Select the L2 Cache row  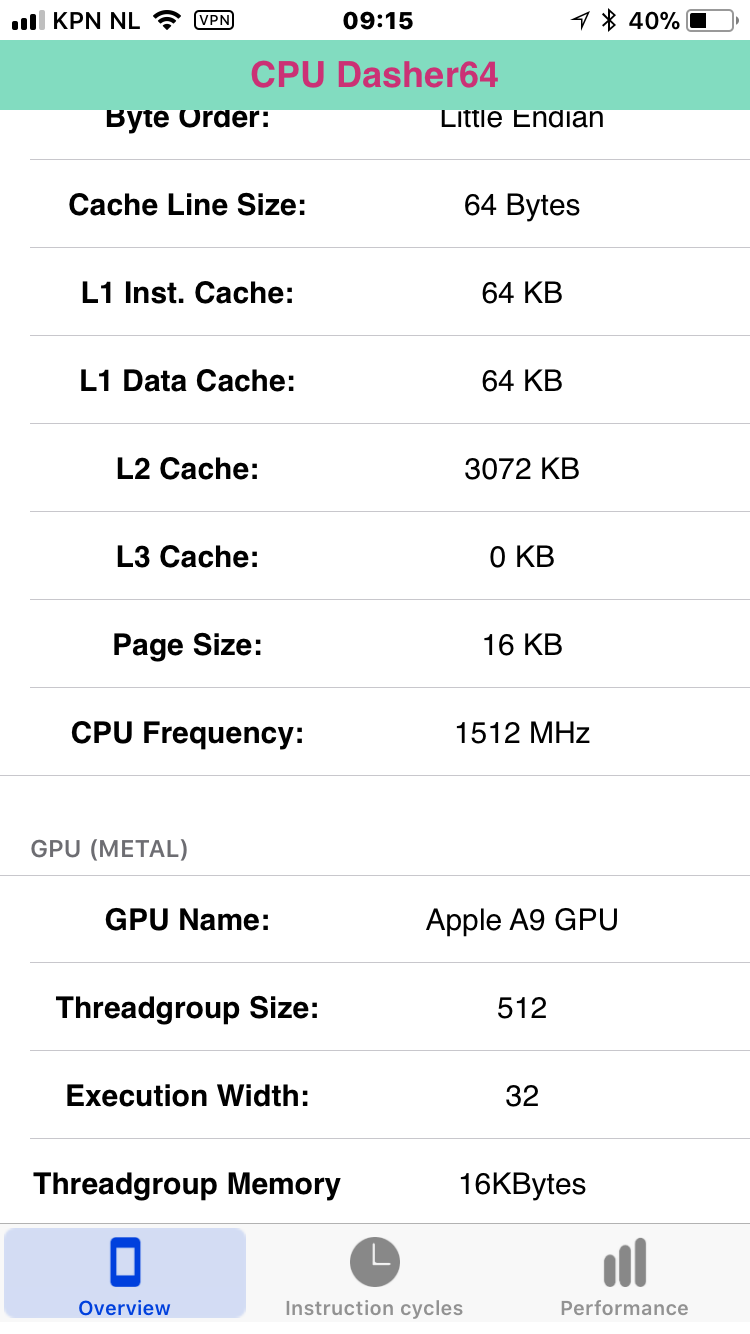point(375,468)
